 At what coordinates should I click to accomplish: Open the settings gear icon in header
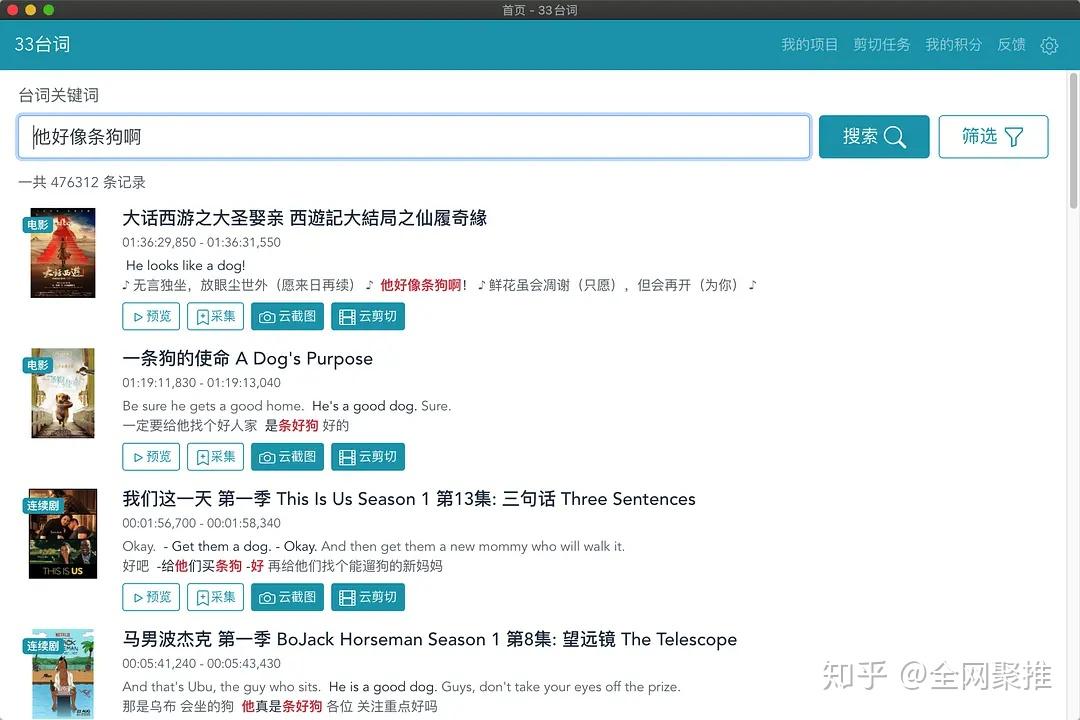tap(1048, 45)
